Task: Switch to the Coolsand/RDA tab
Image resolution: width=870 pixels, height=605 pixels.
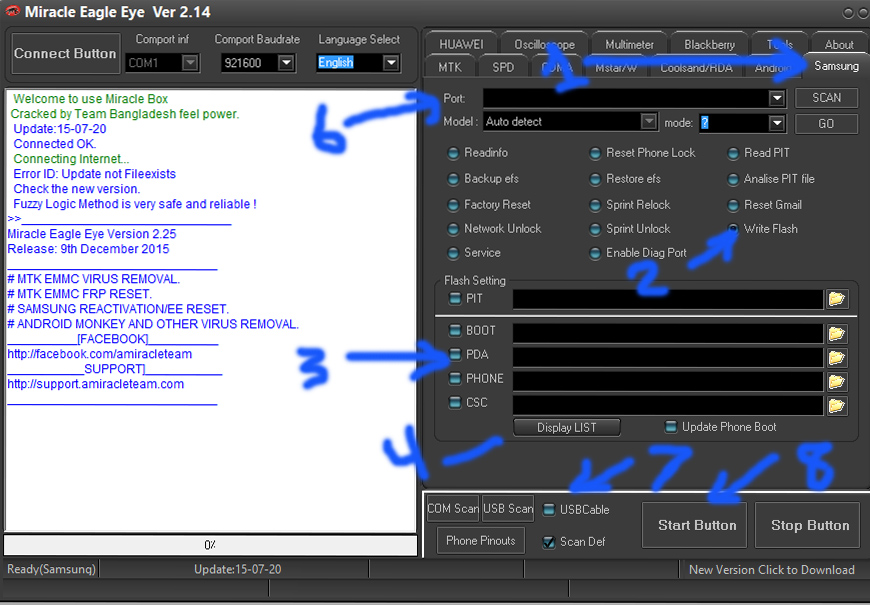Action: click(x=696, y=67)
